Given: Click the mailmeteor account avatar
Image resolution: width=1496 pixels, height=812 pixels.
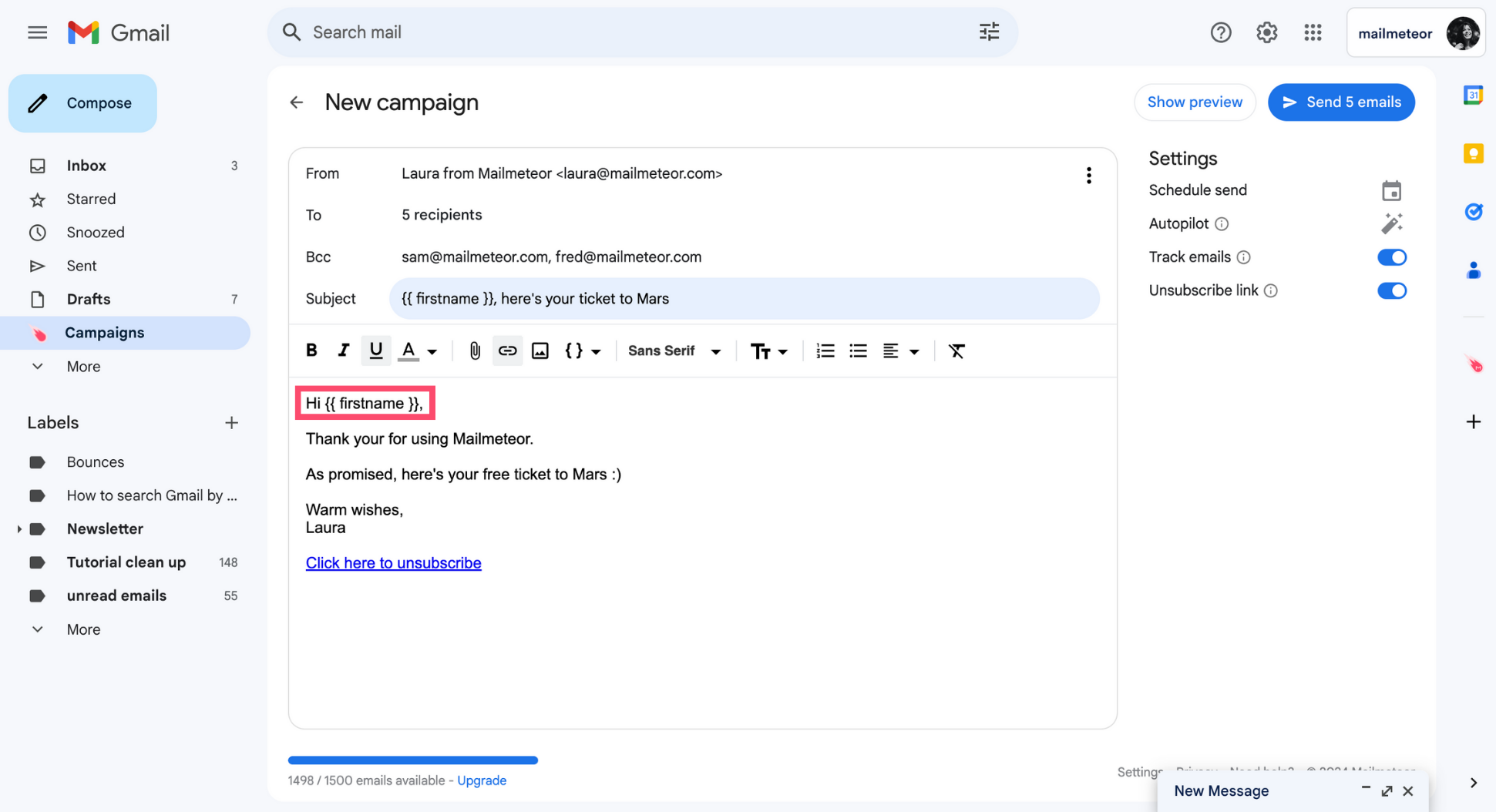Looking at the screenshot, I should tap(1462, 33).
